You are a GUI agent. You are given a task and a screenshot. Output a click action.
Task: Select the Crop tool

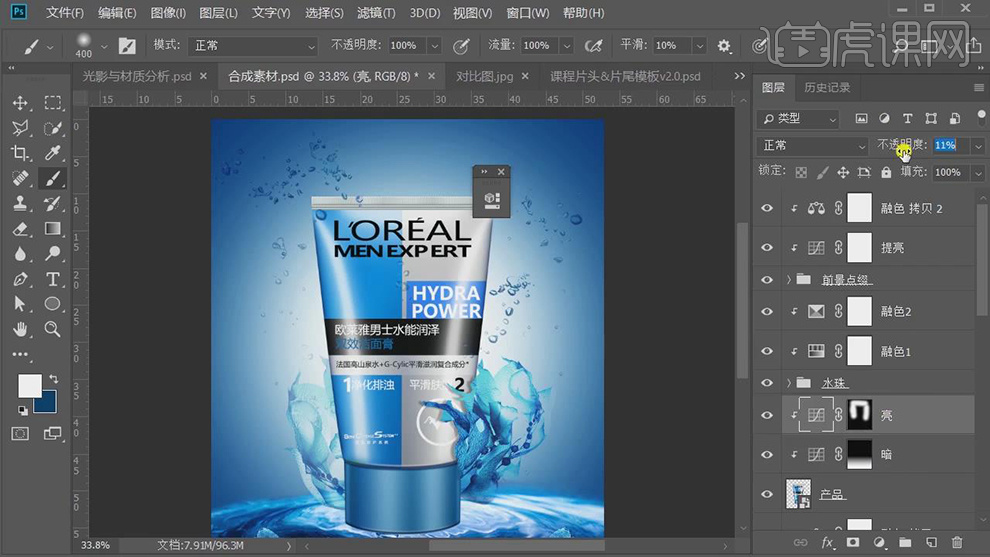pos(20,153)
